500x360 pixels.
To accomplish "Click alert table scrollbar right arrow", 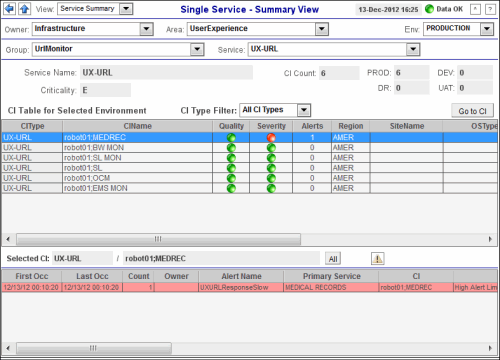I will pos(490,348).
